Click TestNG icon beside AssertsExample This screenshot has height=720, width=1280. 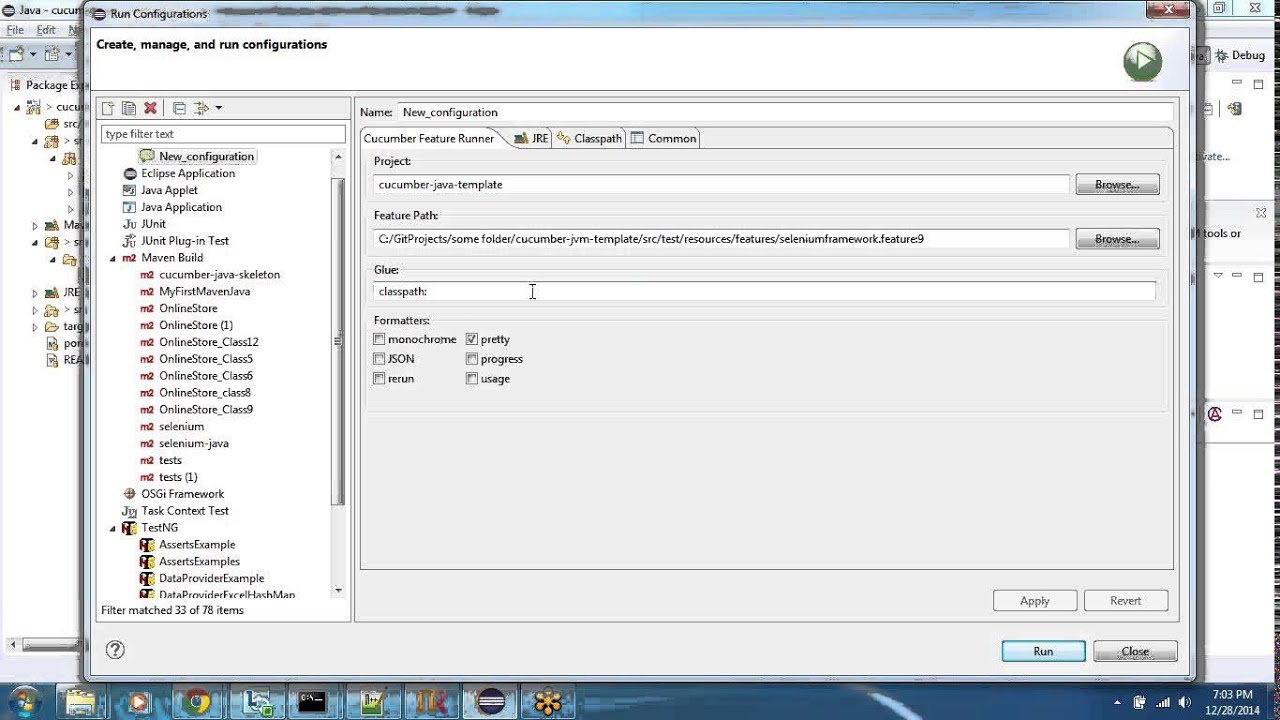coord(147,545)
